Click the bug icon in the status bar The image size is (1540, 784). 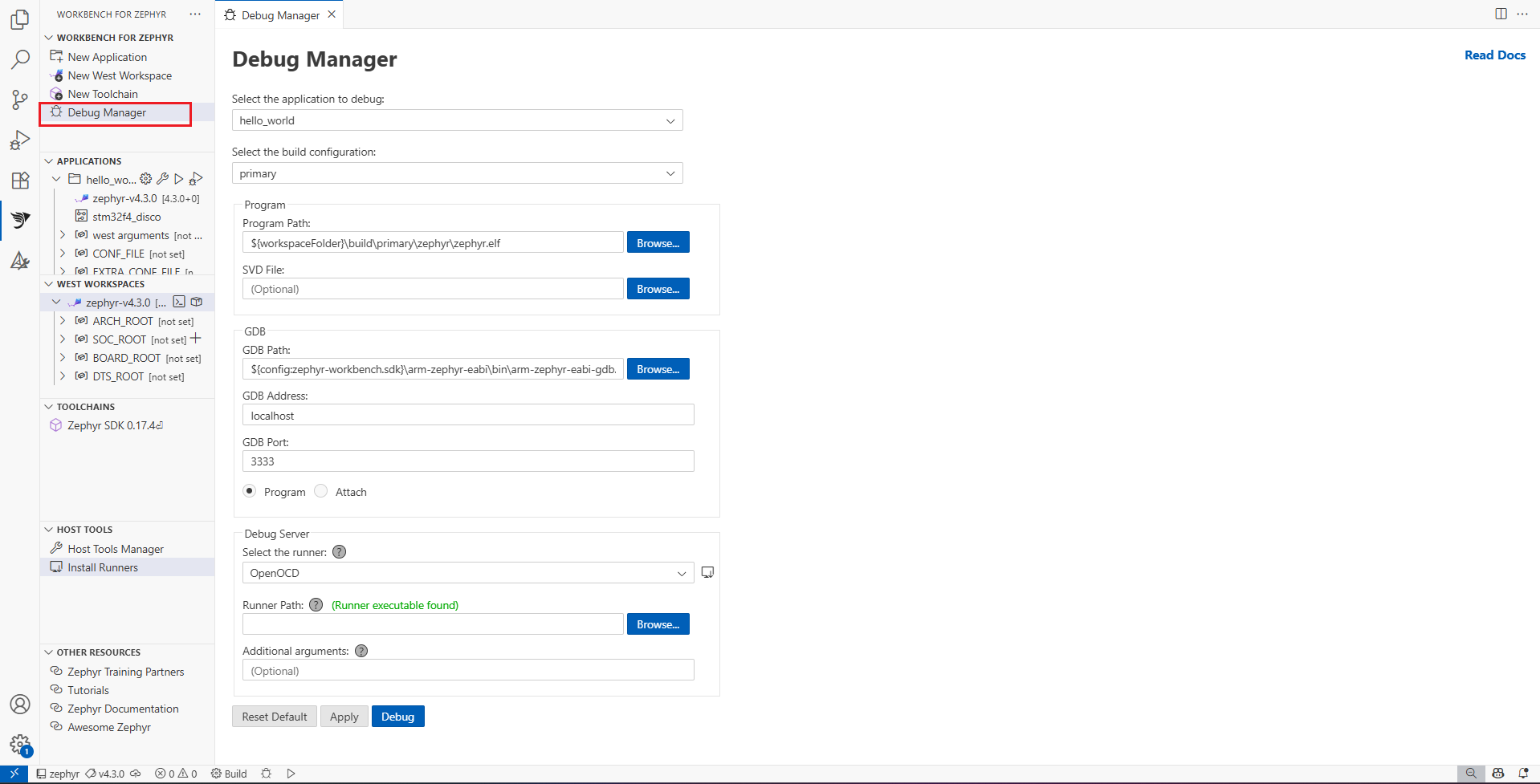(x=266, y=774)
